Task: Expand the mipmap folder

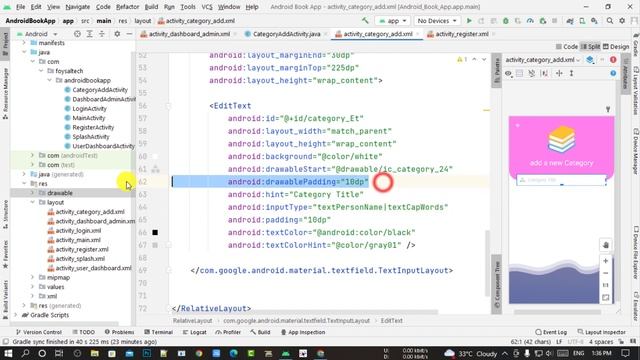Action: pyautogui.click(x=33, y=277)
